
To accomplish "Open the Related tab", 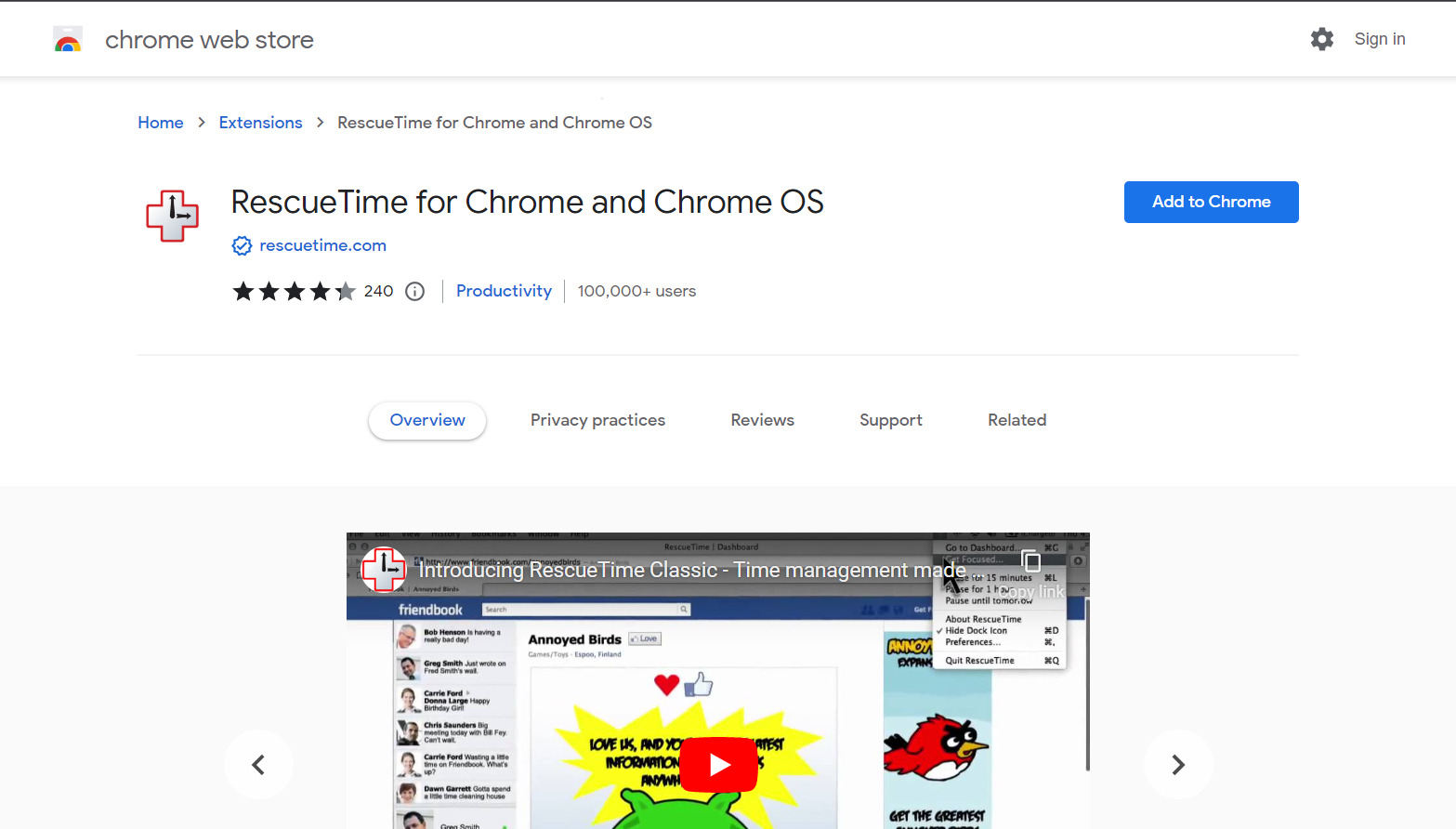I will tap(1017, 420).
